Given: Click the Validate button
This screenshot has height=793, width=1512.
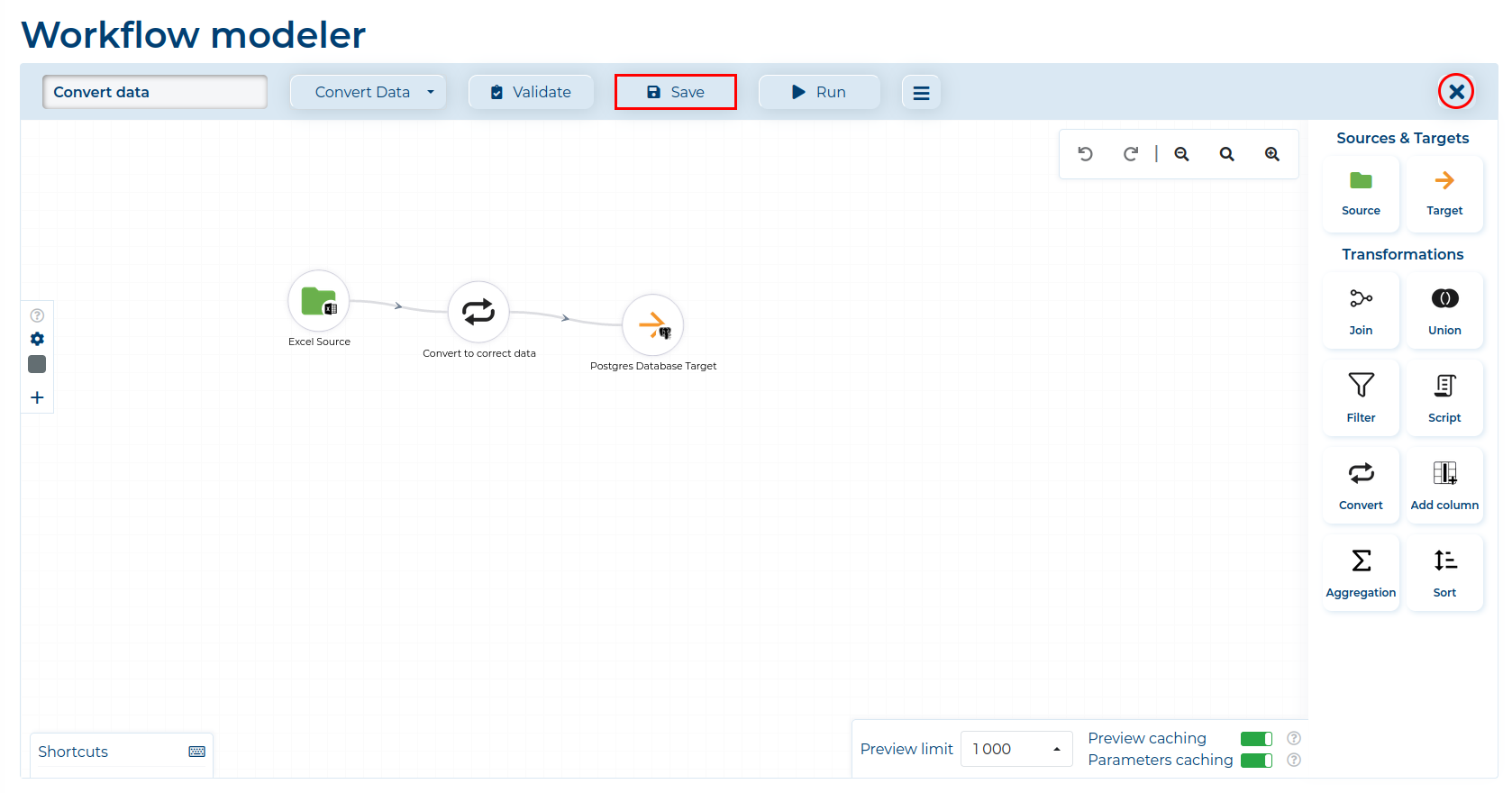Looking at the screenshot, I should pos(531,92).
